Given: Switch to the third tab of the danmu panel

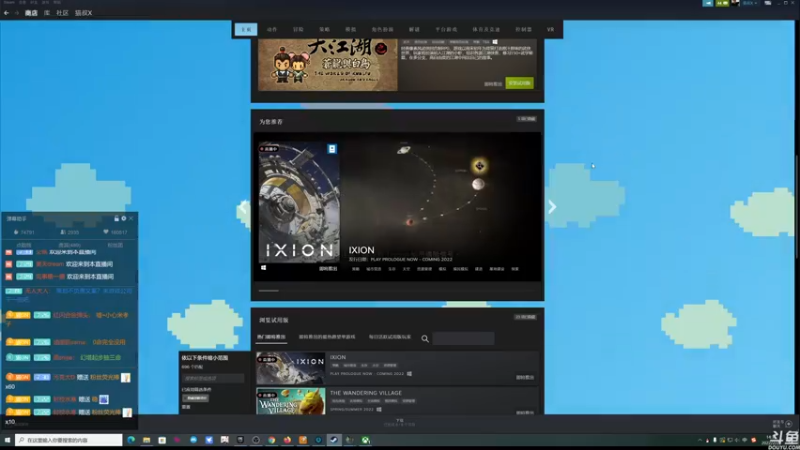Looking at the screenshot, I should [115, 245].
